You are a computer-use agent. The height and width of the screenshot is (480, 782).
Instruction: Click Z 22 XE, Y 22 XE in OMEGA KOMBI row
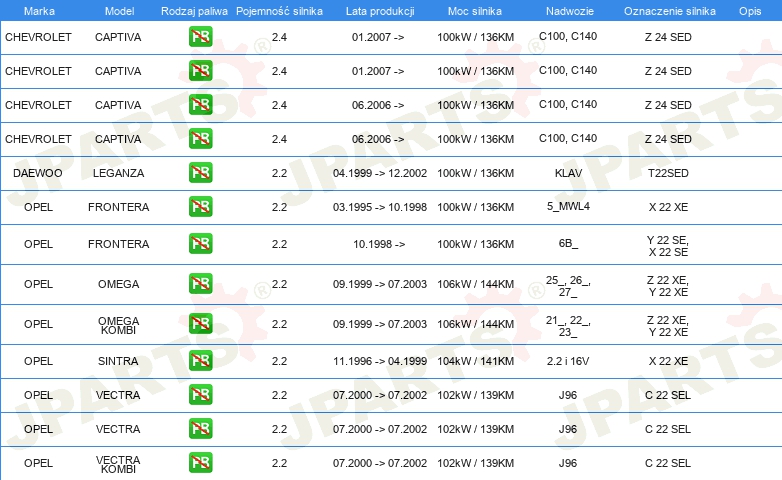coord(668,326)
